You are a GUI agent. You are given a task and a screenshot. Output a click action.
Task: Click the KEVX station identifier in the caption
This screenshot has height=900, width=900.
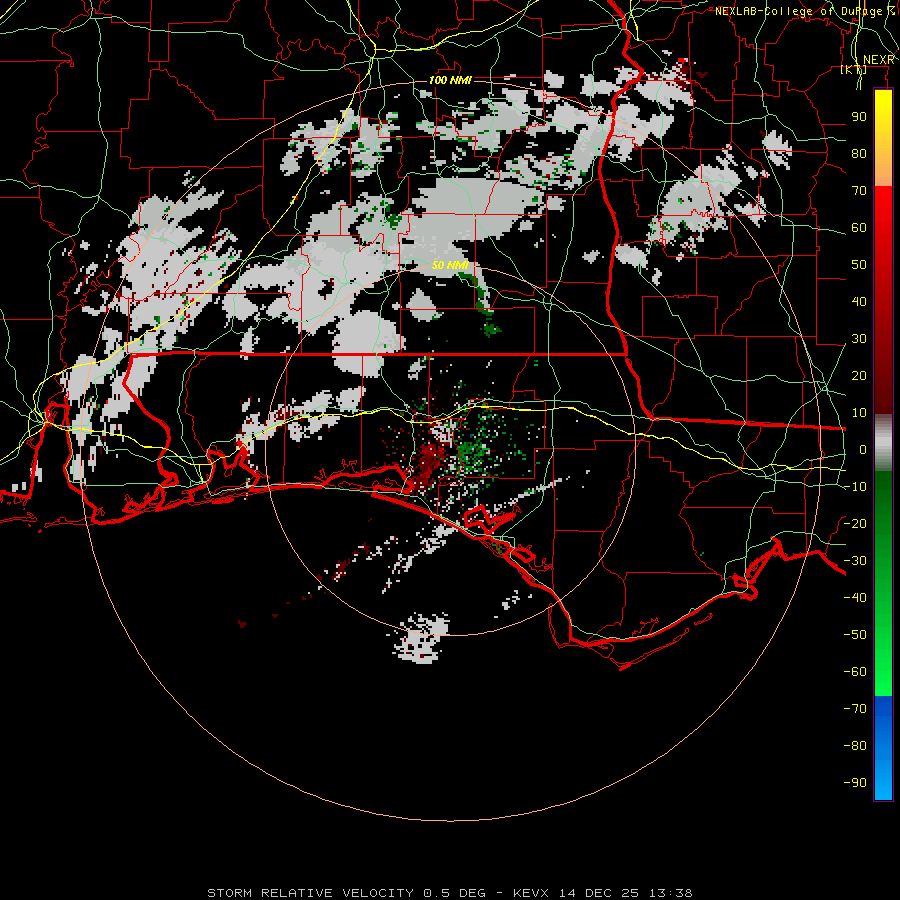531,893
